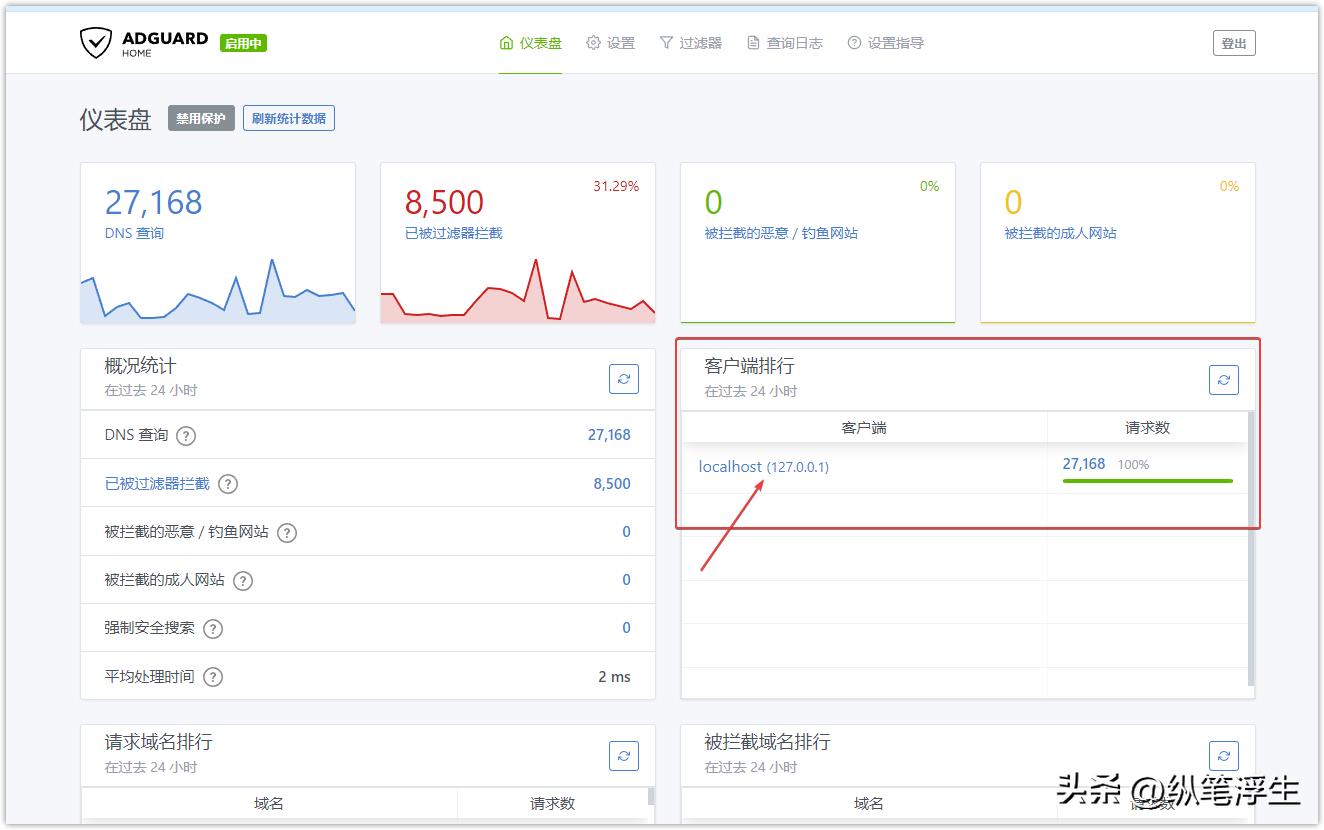Go to the 过滤器 section
The height and width of the screenshot is (830, 1324).
[x=691, y=43]
